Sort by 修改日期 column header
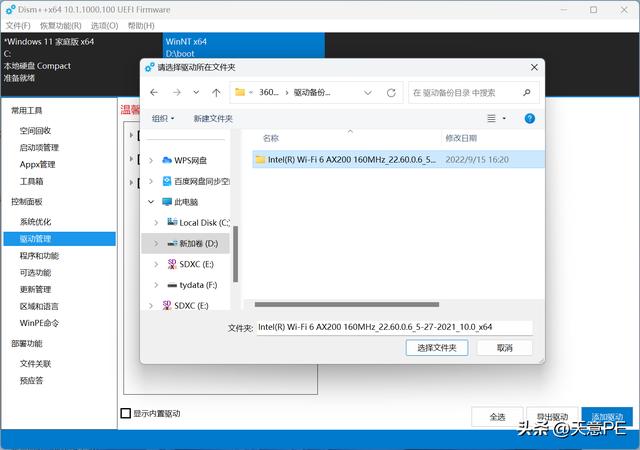Viewport: 640px width, 450px height. 461,138
